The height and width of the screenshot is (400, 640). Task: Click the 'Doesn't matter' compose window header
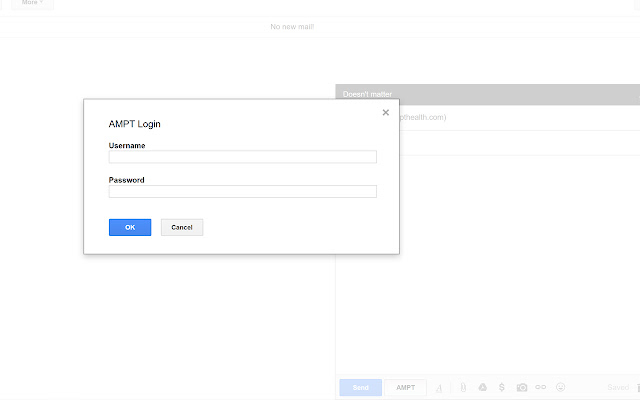click(487, 94)
